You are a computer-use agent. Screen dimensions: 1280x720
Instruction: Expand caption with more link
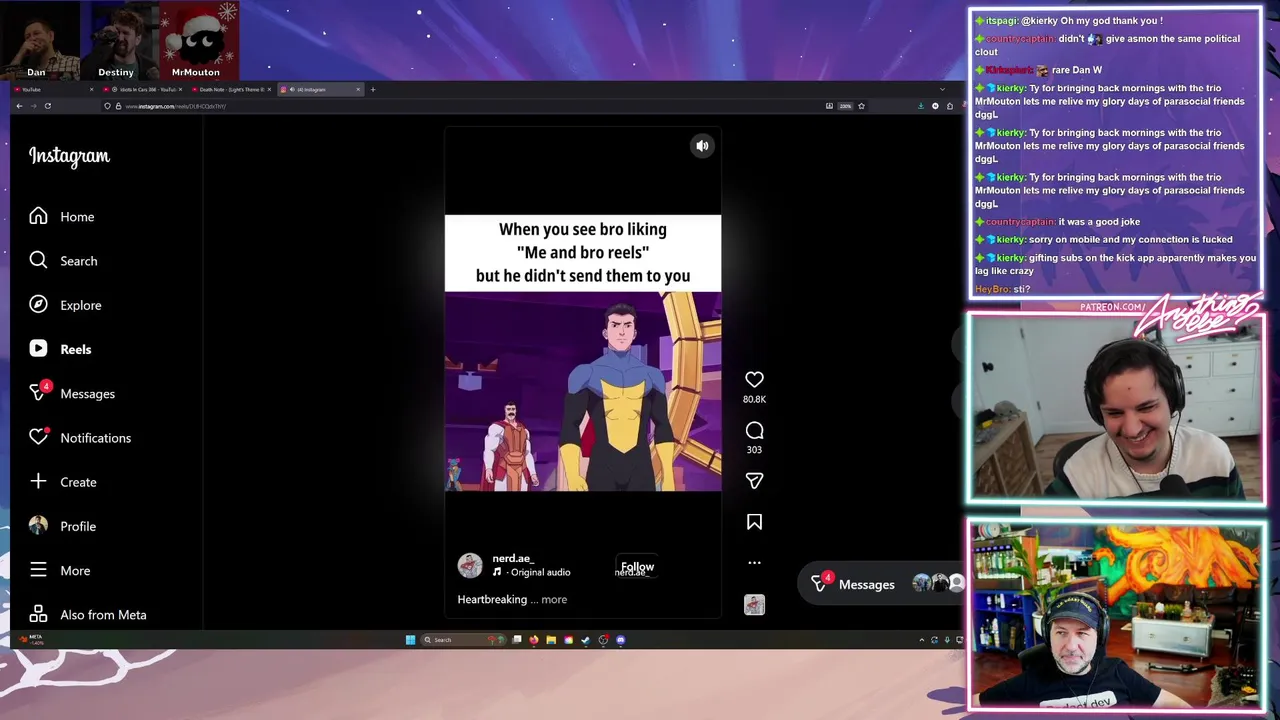click(x=554, y=599)
